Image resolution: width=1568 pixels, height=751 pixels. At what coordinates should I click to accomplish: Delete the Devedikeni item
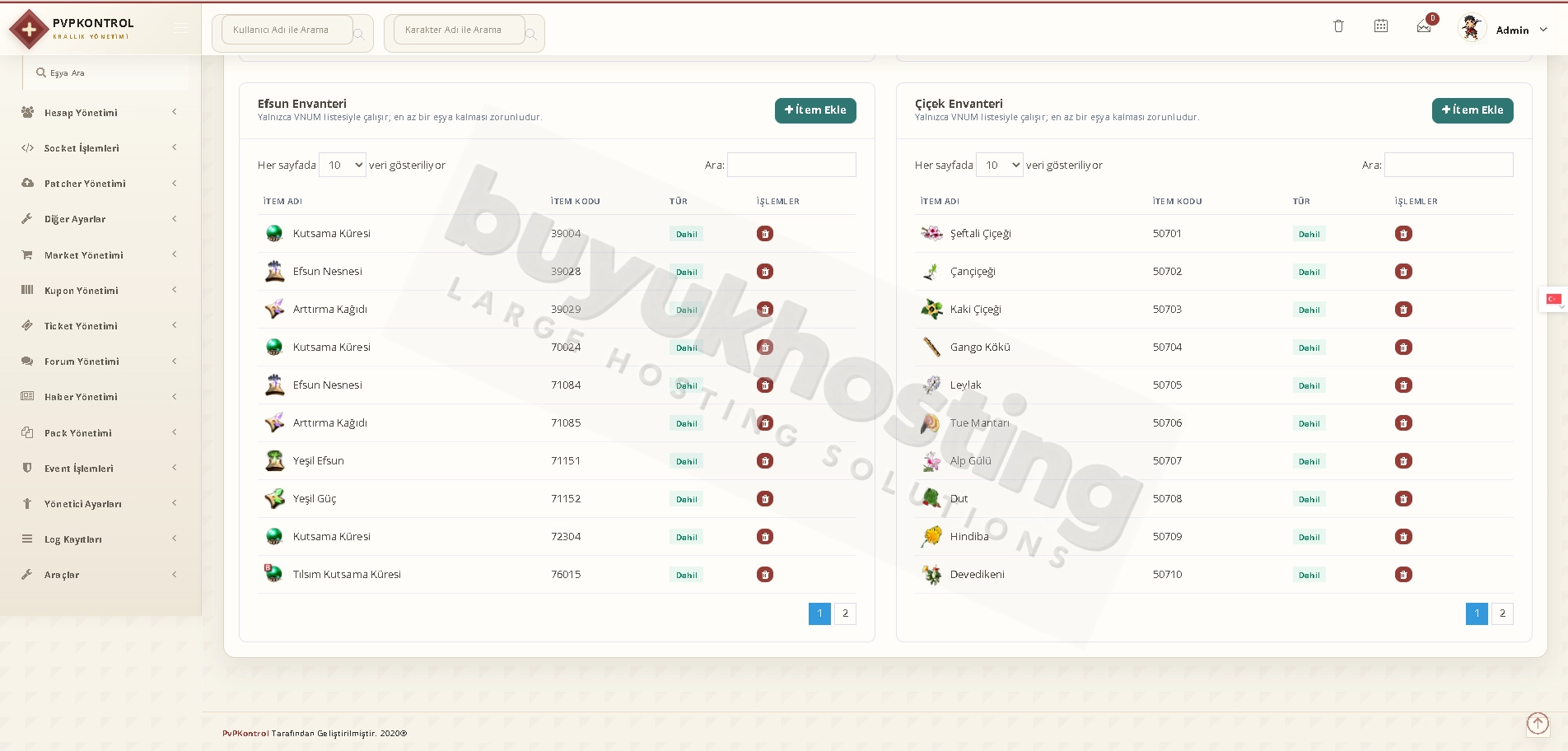1403,575
